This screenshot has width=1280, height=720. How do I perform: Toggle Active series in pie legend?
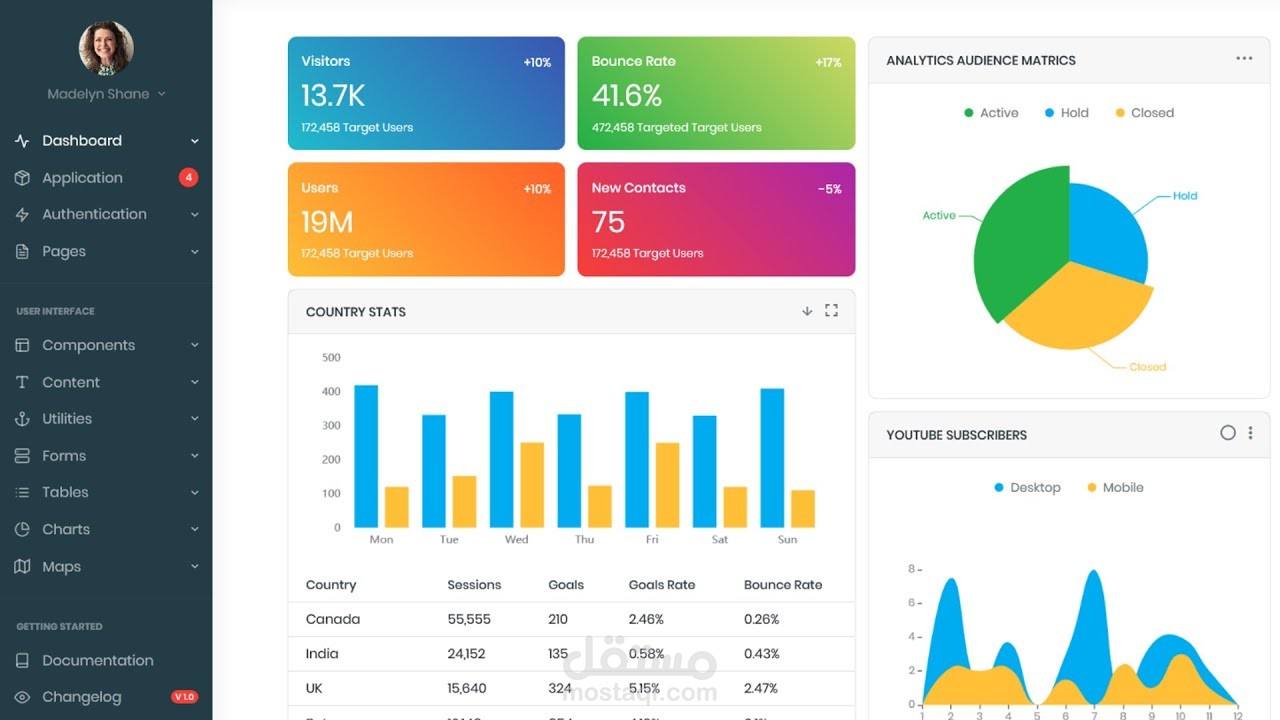click(991, 113)
